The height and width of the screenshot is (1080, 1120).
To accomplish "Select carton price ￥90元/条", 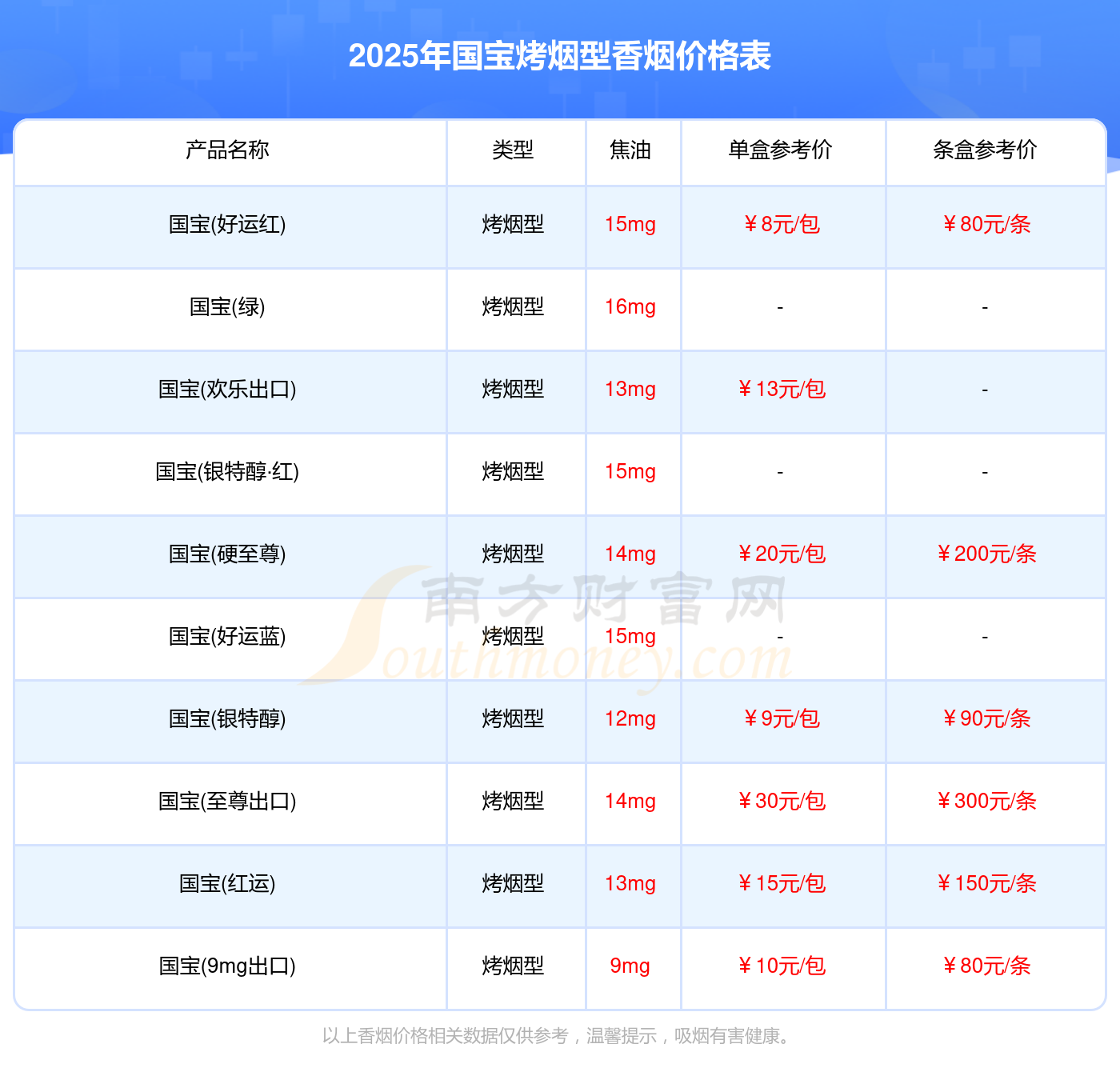I will [986, 719].
